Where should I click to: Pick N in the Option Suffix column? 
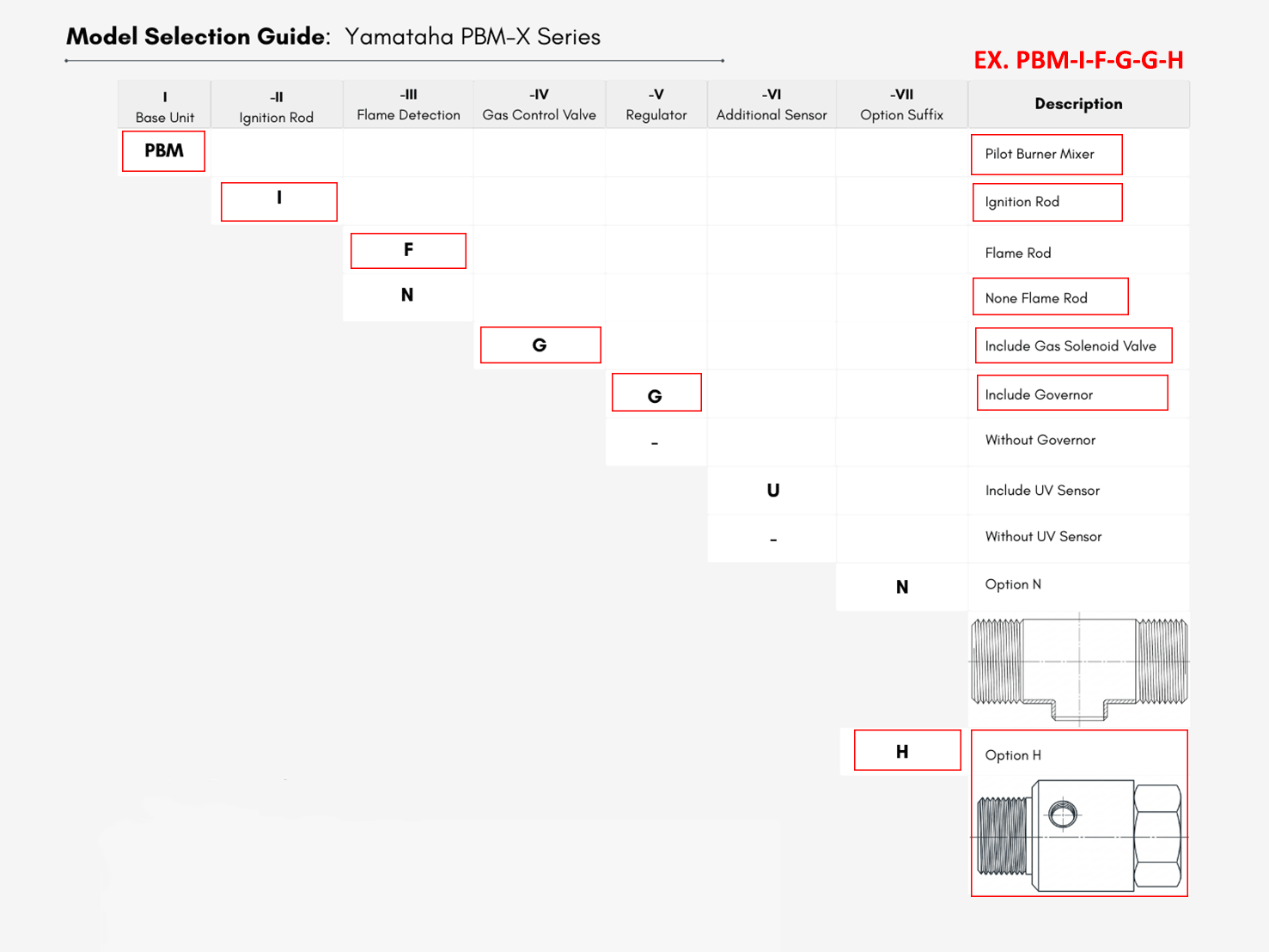pyautogui.click(x=901, y=587)
